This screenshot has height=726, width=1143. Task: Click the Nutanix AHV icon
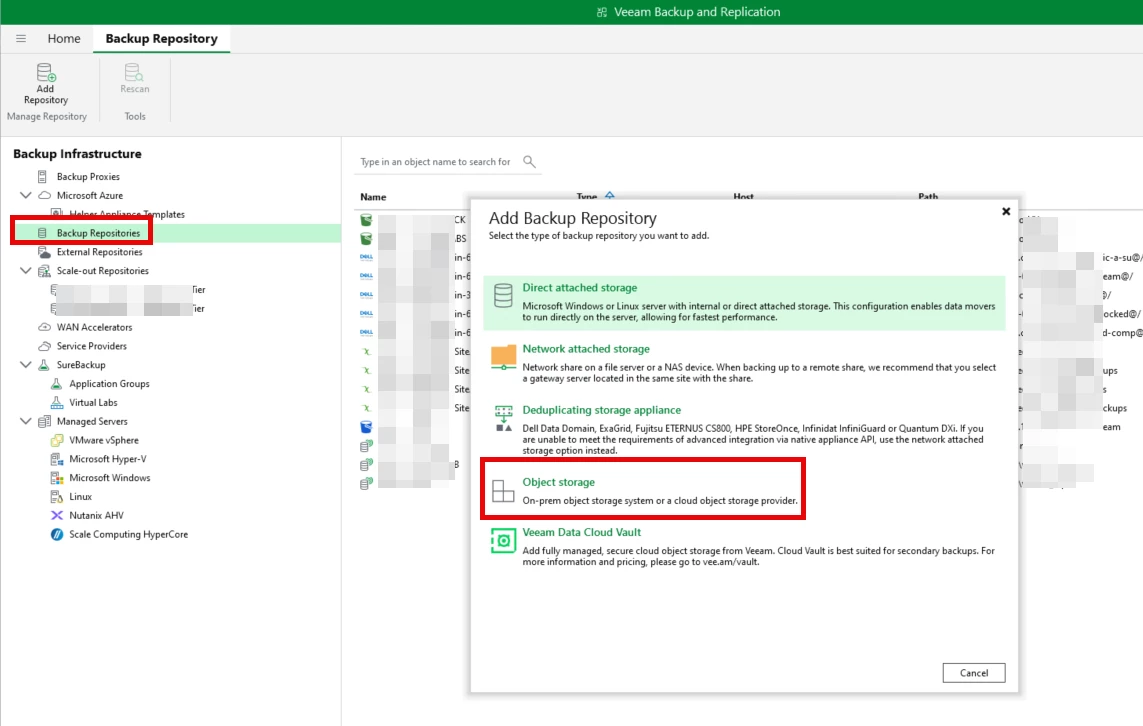coord(57,515)
